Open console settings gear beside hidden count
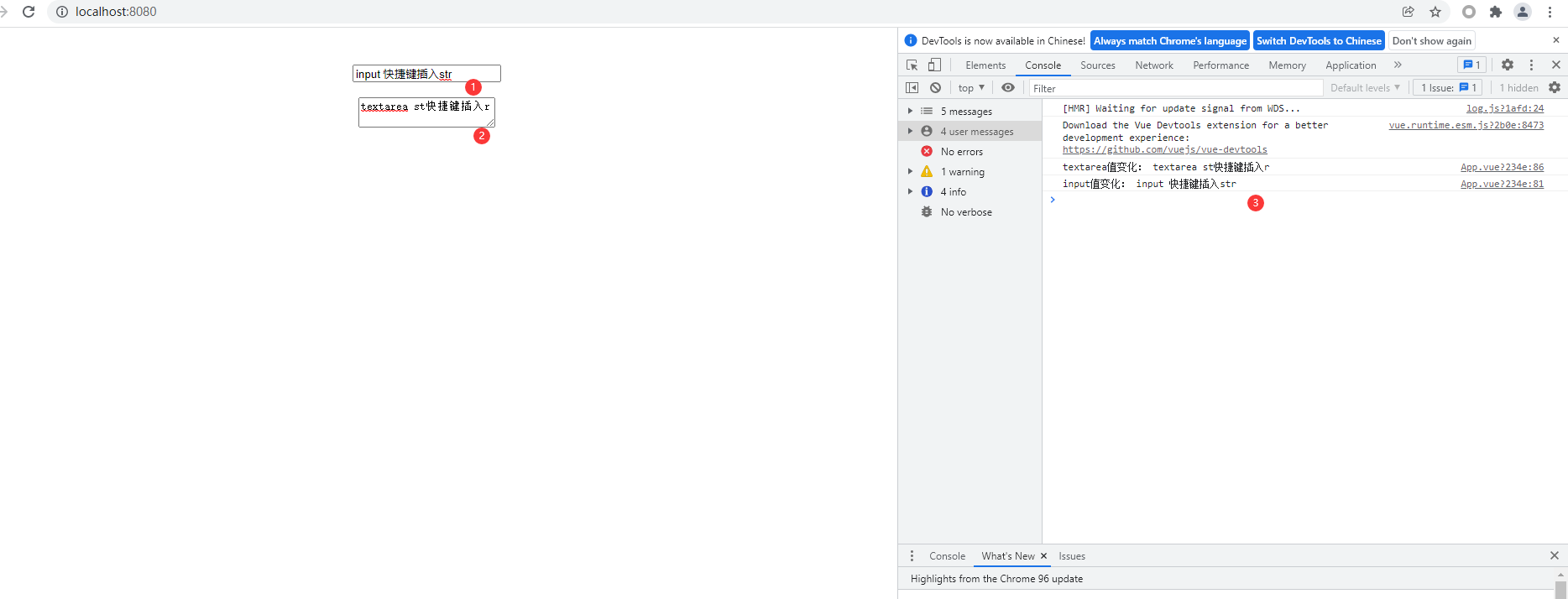This screenshot has width=1568, height=599. pos(1555,87)
